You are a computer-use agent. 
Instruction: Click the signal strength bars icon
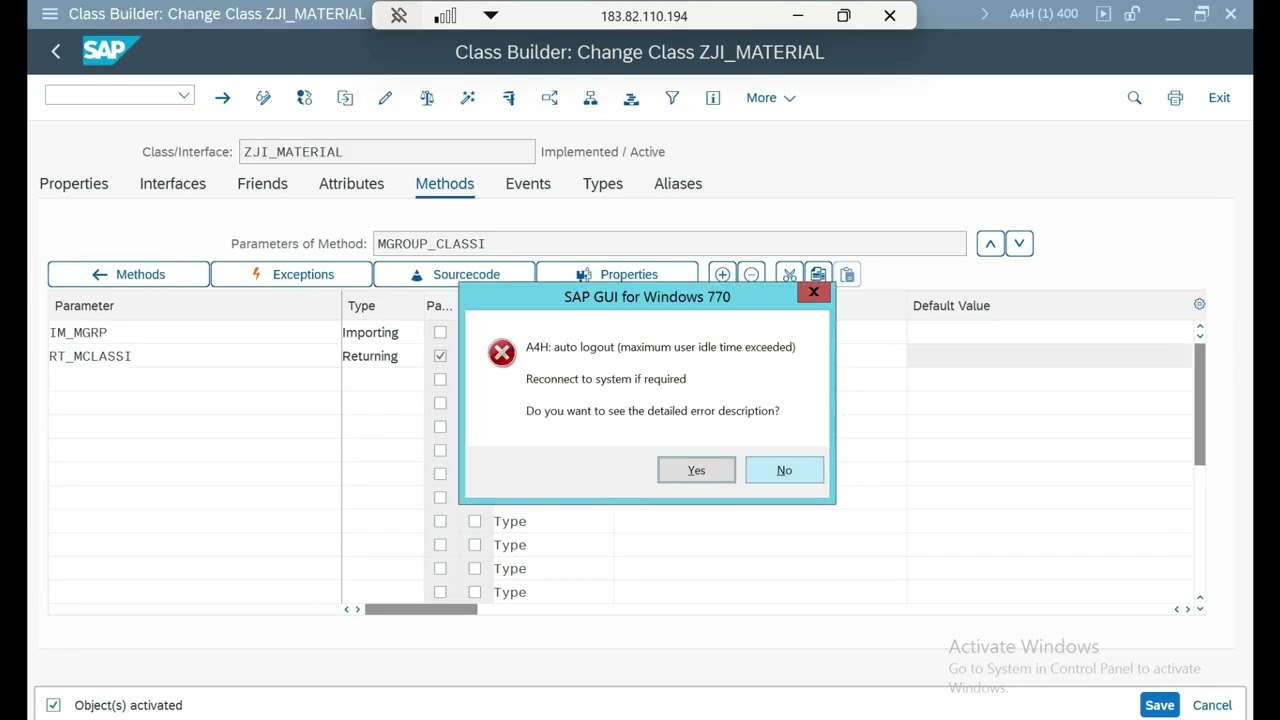(446, 16)
